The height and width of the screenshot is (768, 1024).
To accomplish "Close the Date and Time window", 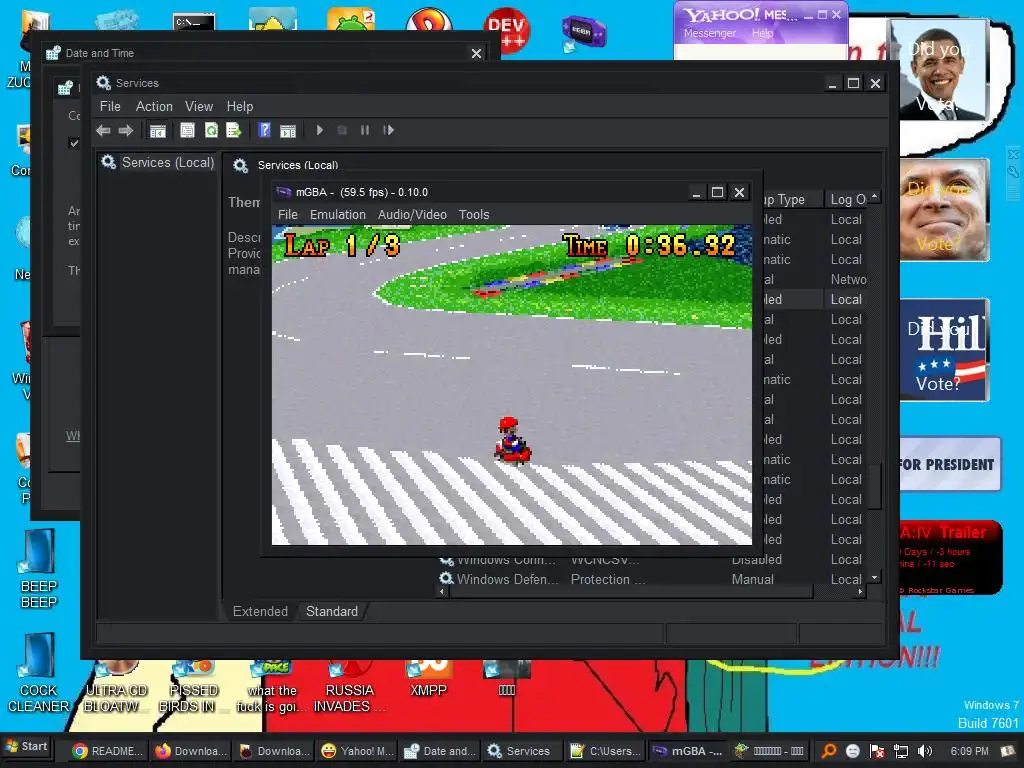I will click(x=477, y=54).
